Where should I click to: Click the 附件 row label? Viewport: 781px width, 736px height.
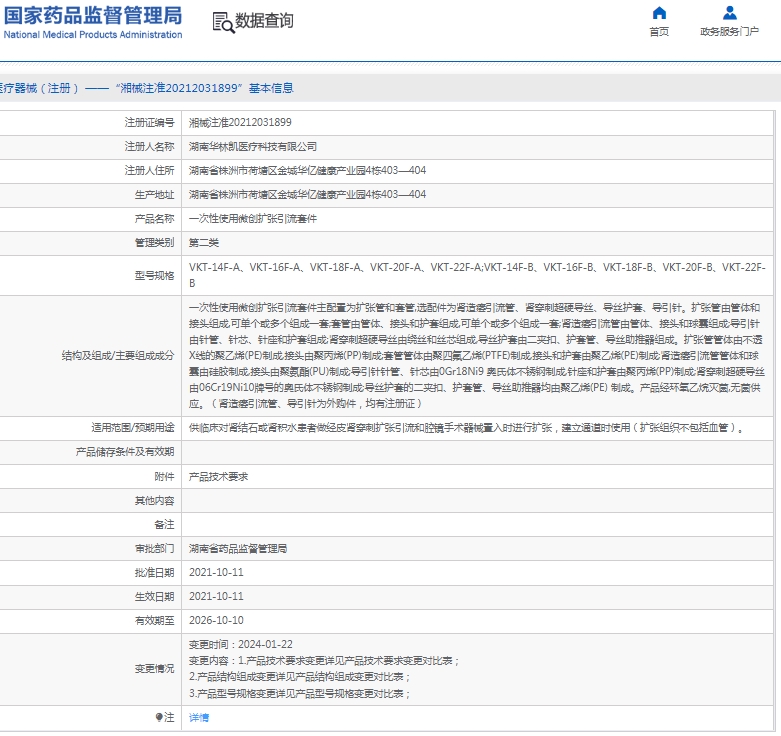tap(164, 477)
